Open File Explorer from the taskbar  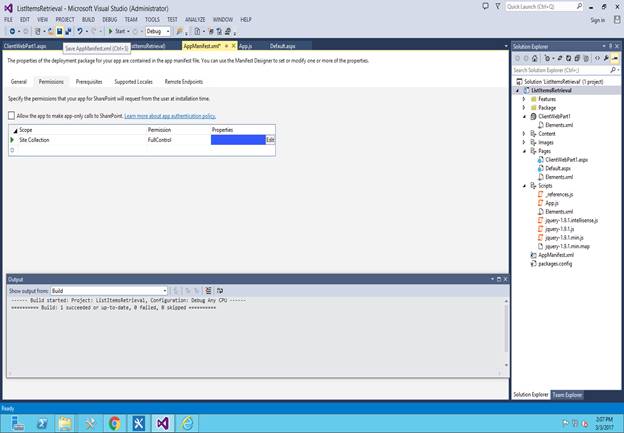pos(65,423)
